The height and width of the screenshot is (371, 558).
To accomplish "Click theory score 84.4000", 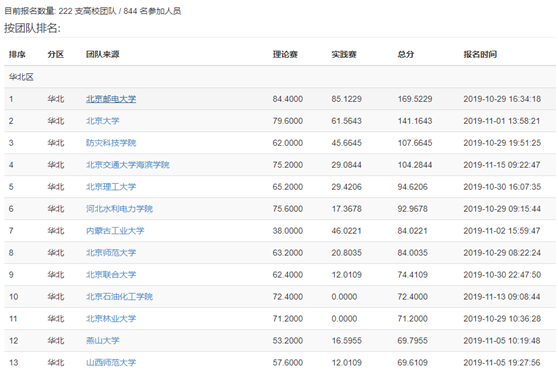I will [x=288, y=99].
